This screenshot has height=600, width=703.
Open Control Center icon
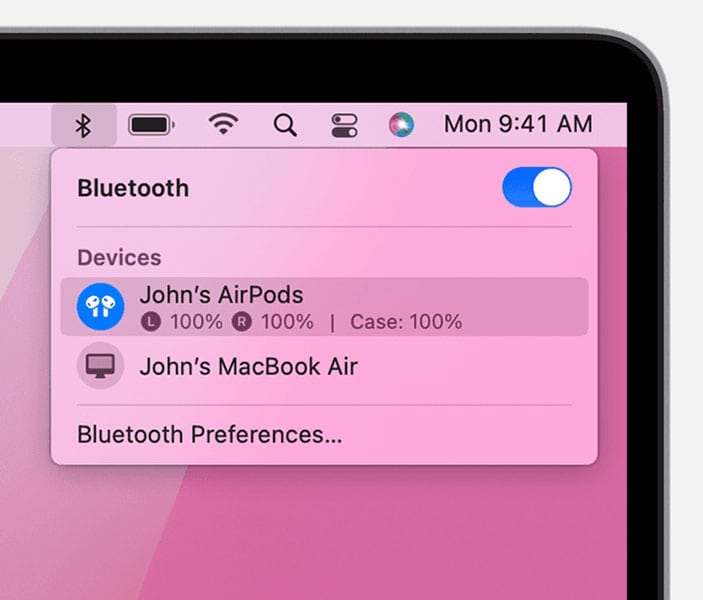[344, 125]
